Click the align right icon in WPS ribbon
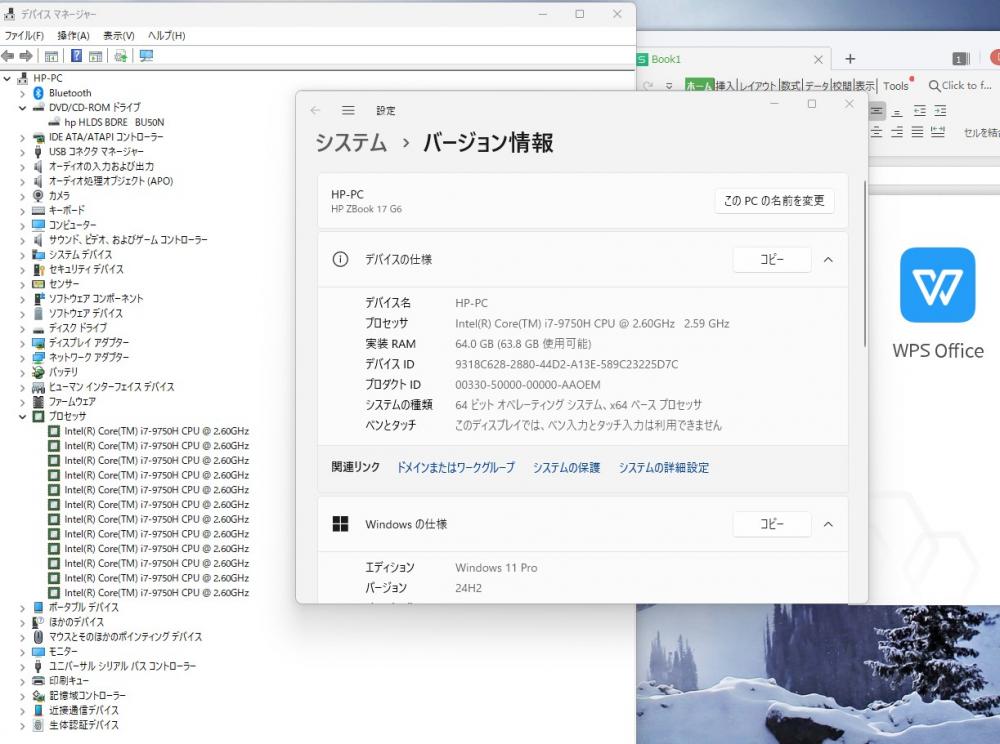The image size is (1000, 744). 897,132
